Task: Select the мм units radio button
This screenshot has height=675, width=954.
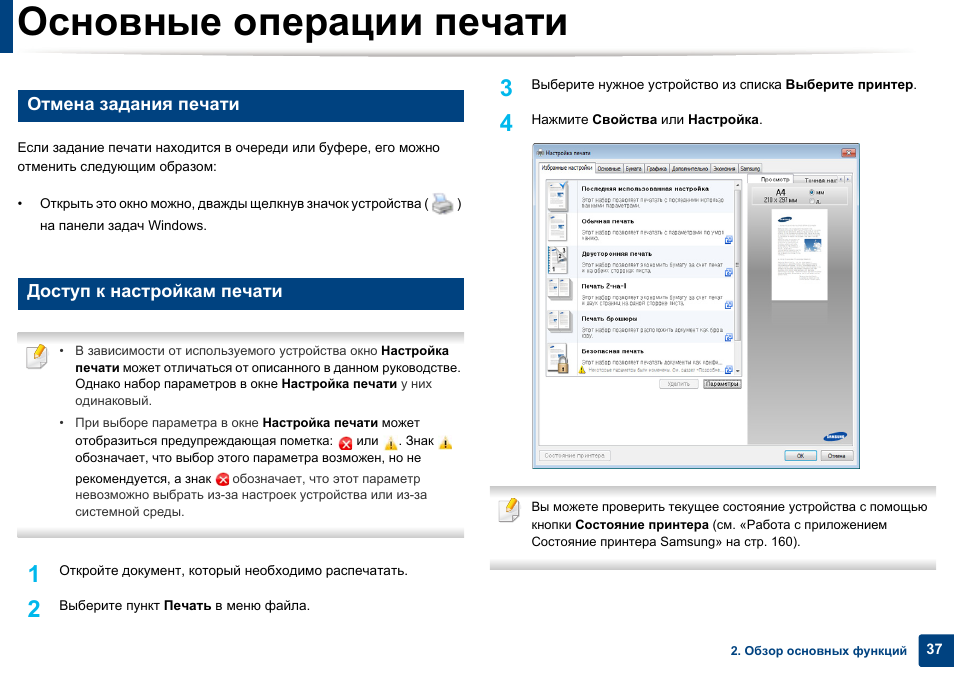Action: tap(812, 192)
